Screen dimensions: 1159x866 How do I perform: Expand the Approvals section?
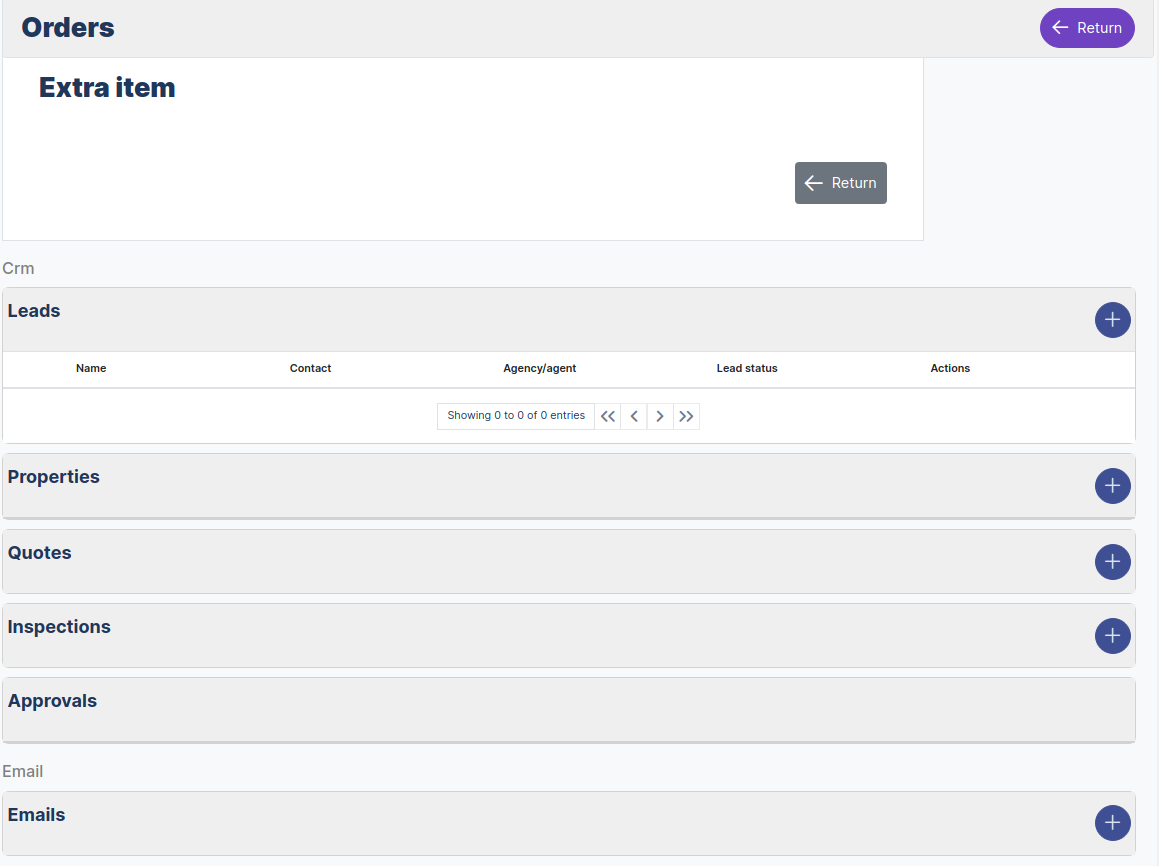coord(52,701)
